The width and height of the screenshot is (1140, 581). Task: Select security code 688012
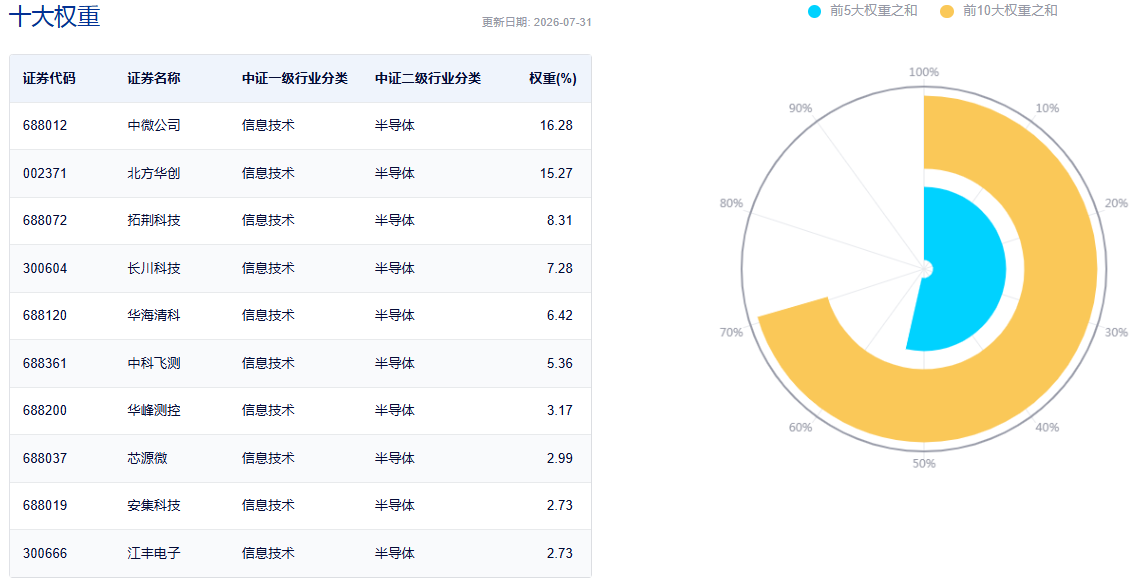[45, 126]
